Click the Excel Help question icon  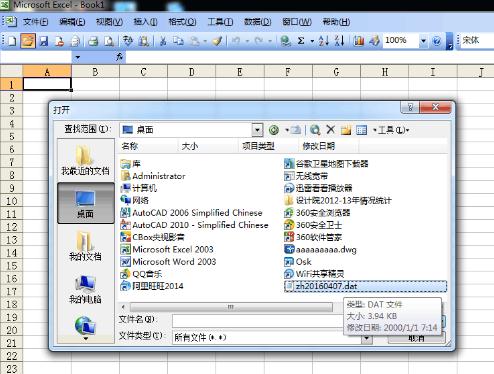[436, 41]
